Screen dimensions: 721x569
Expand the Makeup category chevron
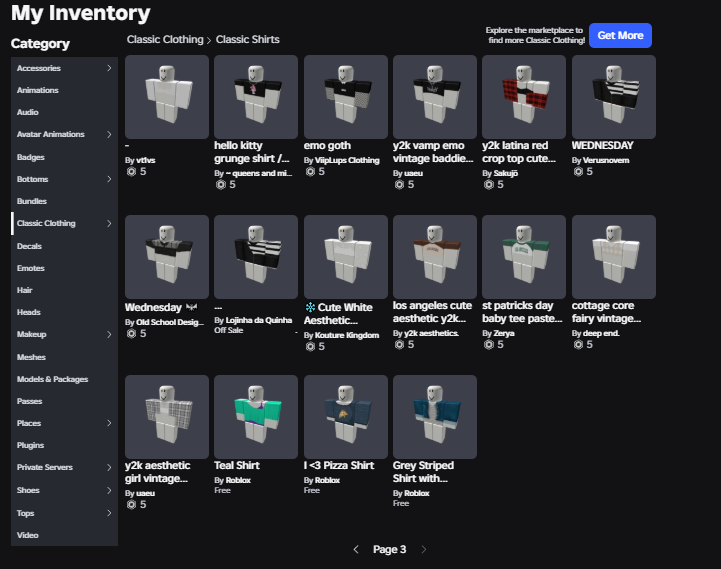coord(109,334)
